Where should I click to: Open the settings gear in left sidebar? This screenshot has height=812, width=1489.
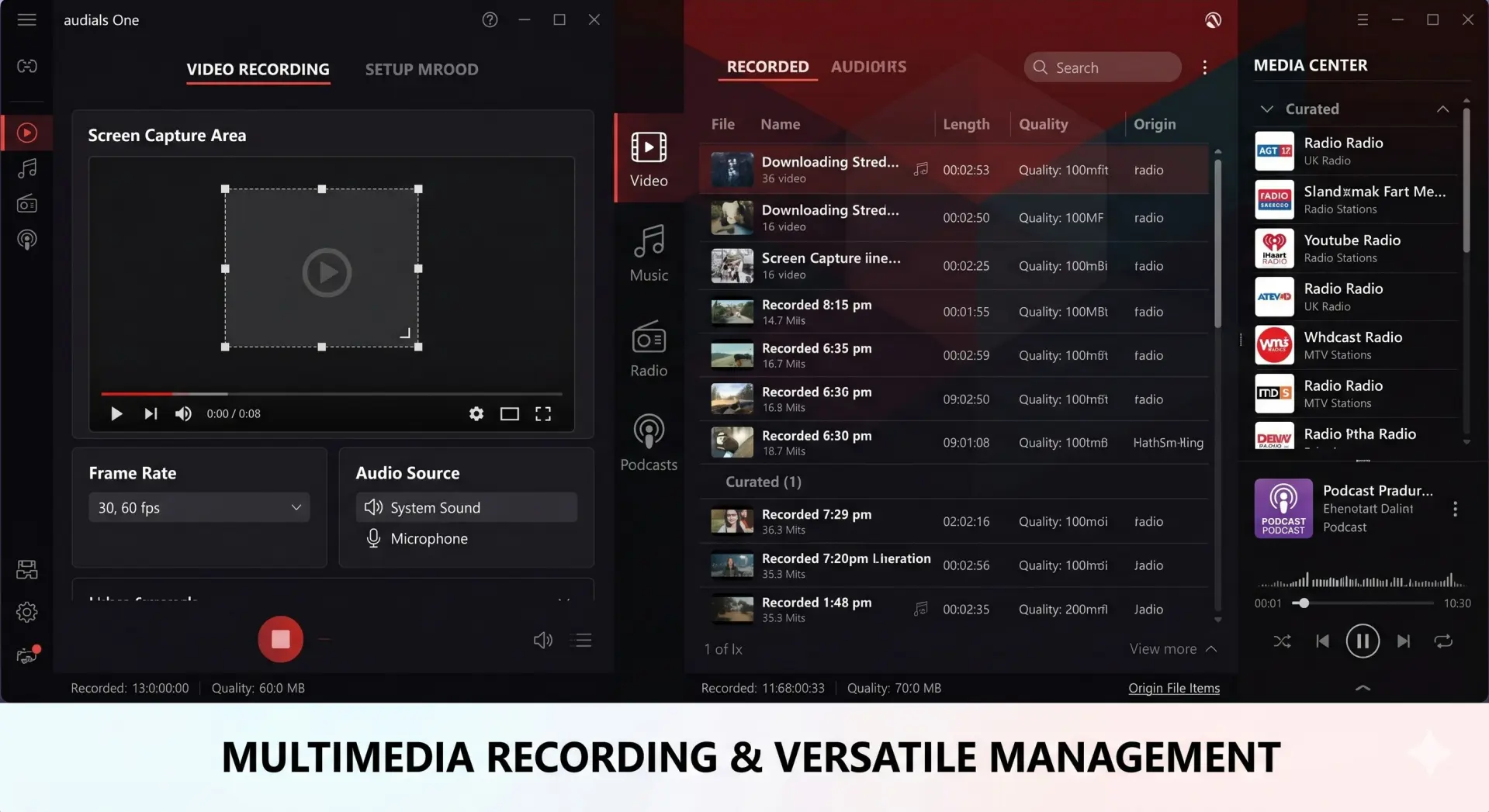pos(27,612)
